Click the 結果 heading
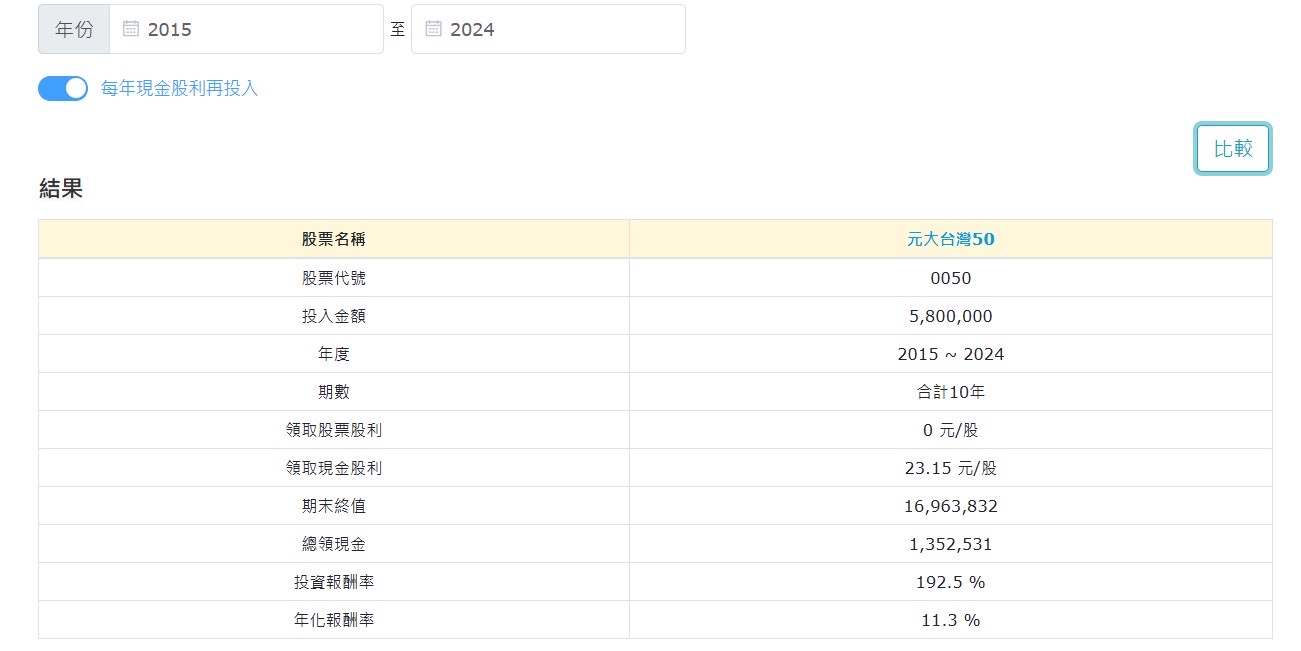Viewport: 1301px width, 651px height. point(60,188)
